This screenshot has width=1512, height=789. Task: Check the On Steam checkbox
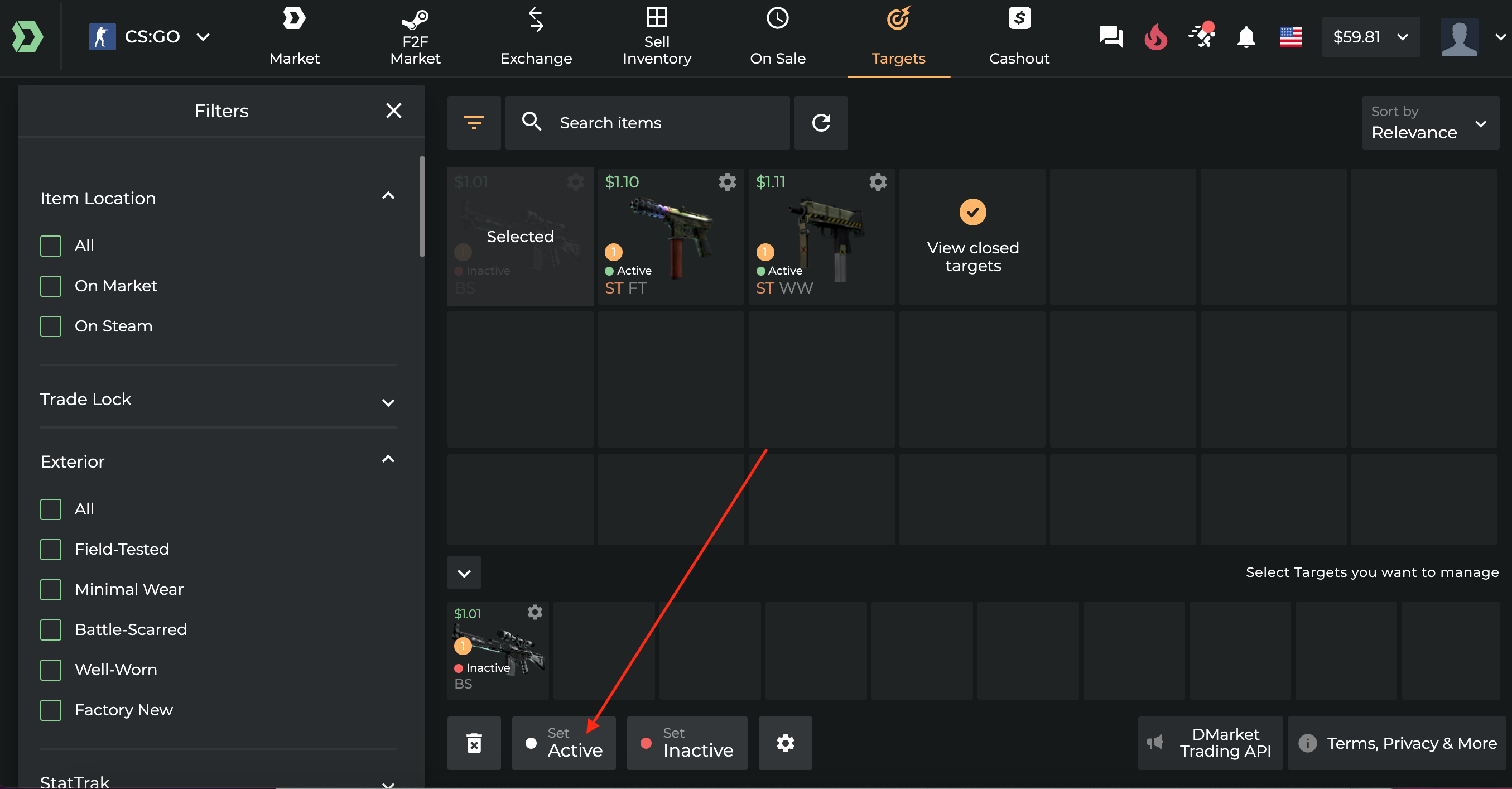(x=50, y=326)
